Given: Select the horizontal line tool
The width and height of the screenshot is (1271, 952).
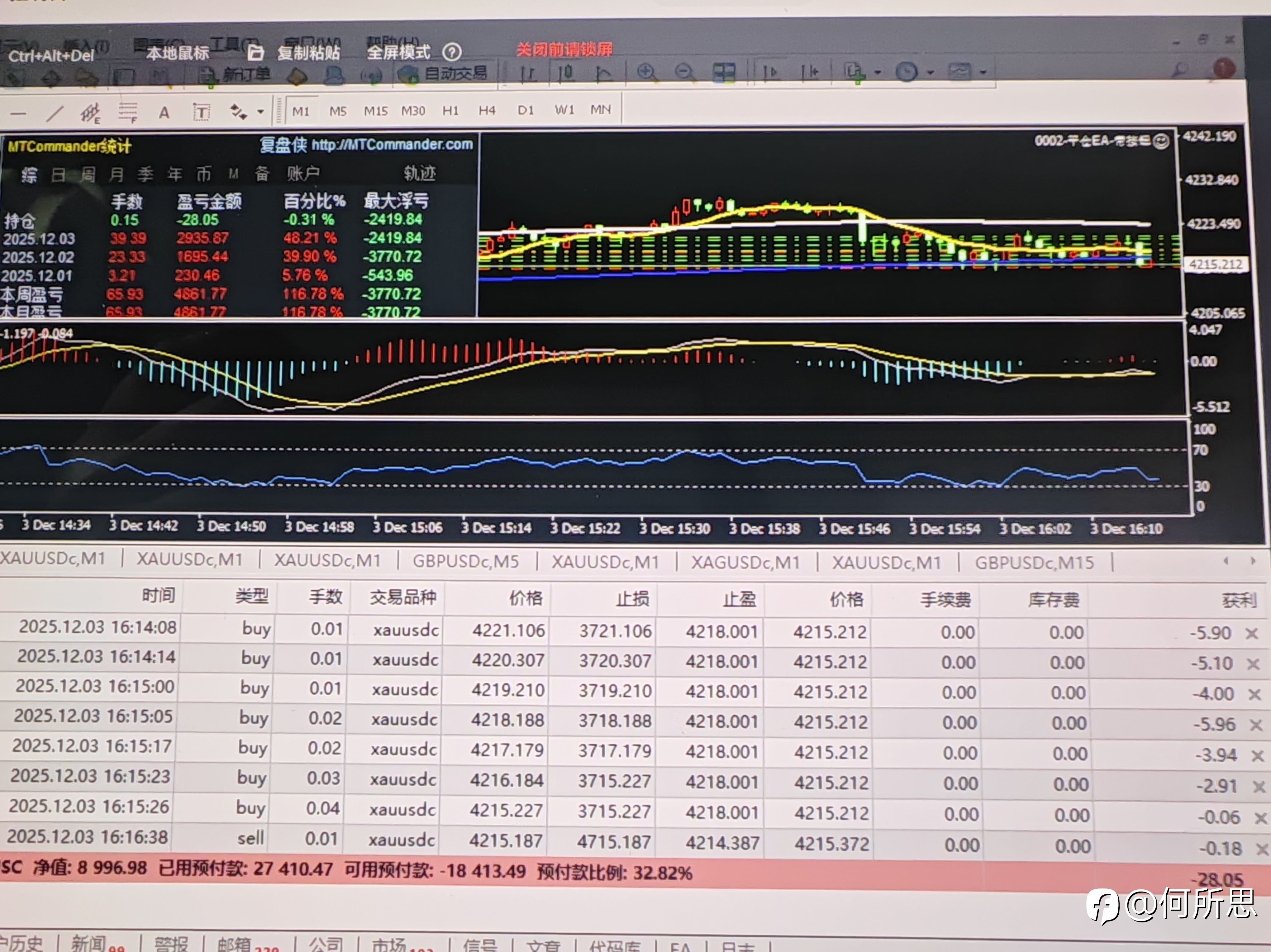Looking at the screenshot, I should 18,114.
